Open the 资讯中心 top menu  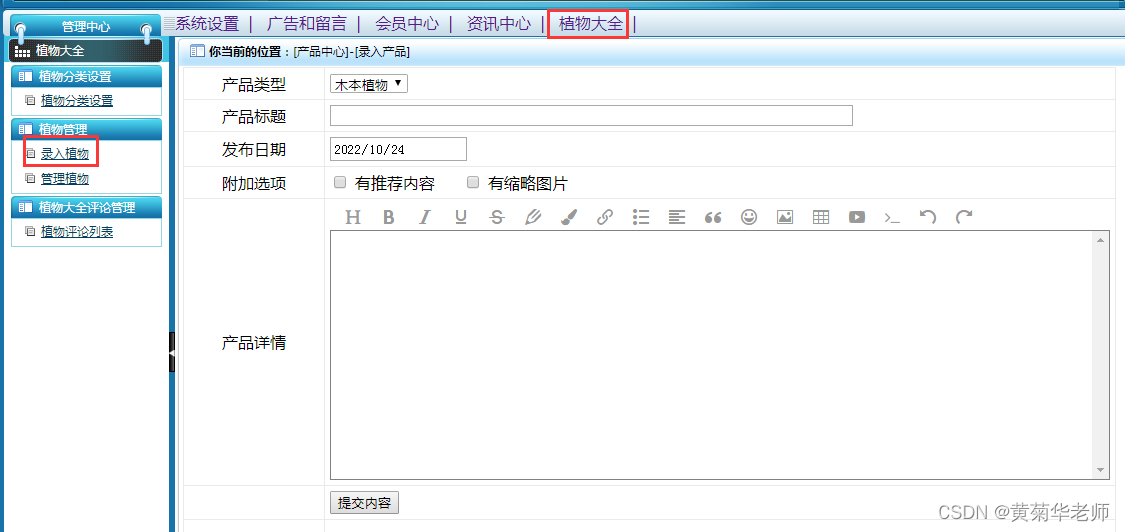coord(499,24)
